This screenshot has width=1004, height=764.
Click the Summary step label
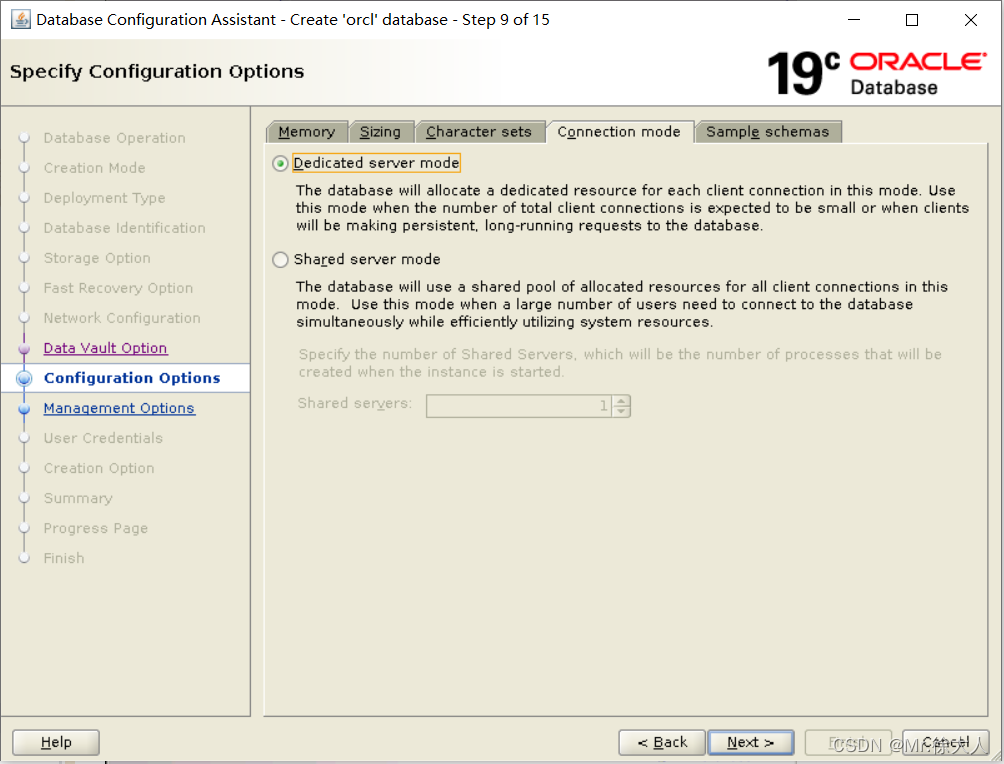78,498
